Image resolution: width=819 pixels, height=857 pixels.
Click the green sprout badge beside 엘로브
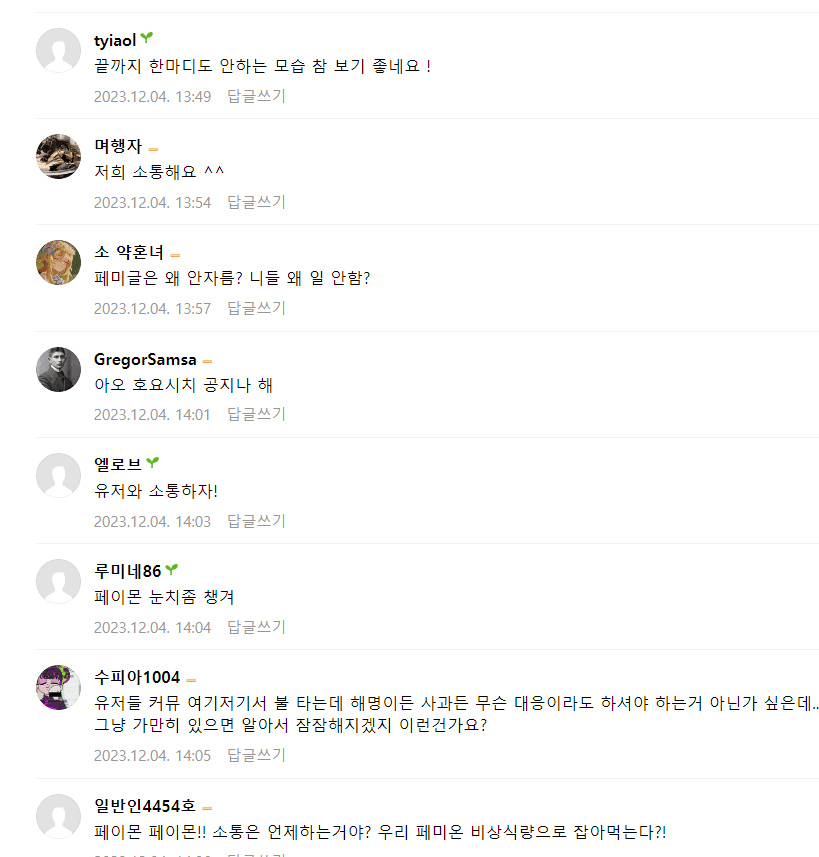(152, 463)
